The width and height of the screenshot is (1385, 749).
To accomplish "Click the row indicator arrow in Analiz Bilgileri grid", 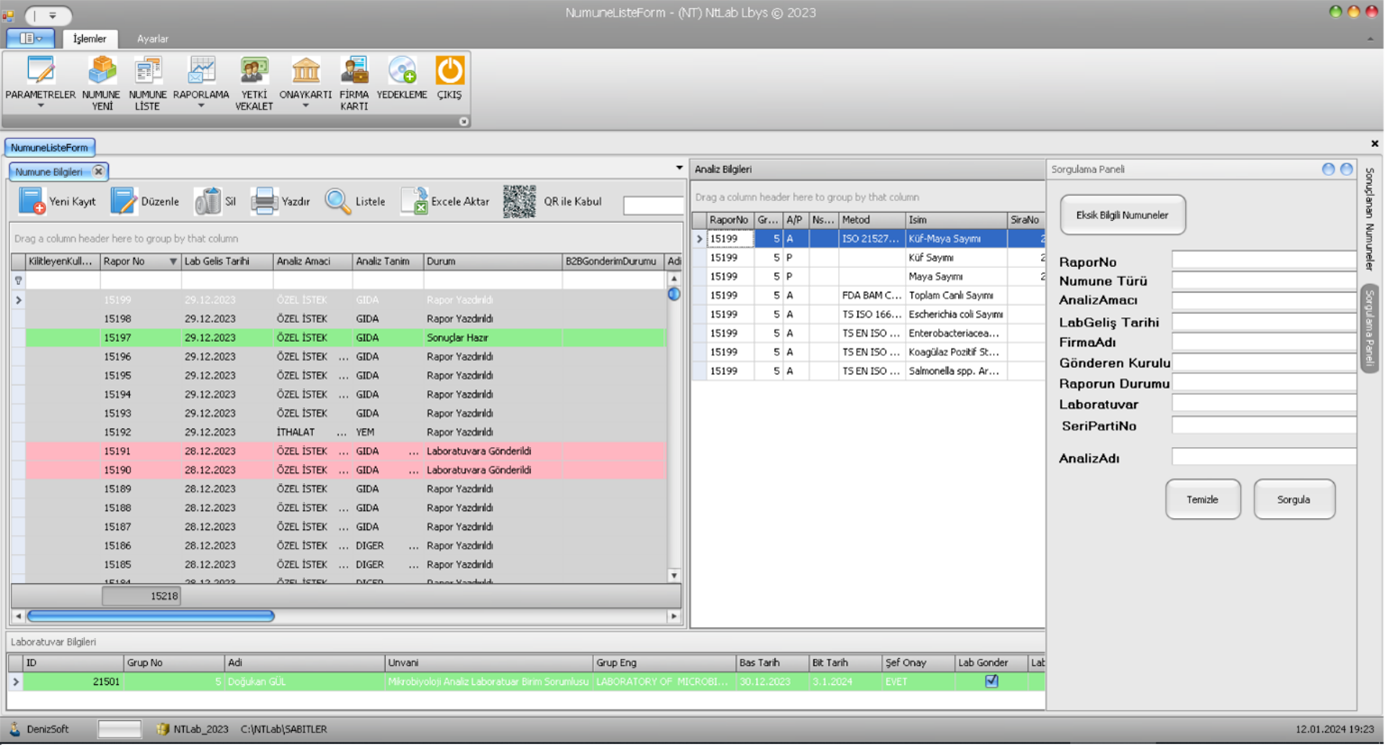I will (699, 239).
